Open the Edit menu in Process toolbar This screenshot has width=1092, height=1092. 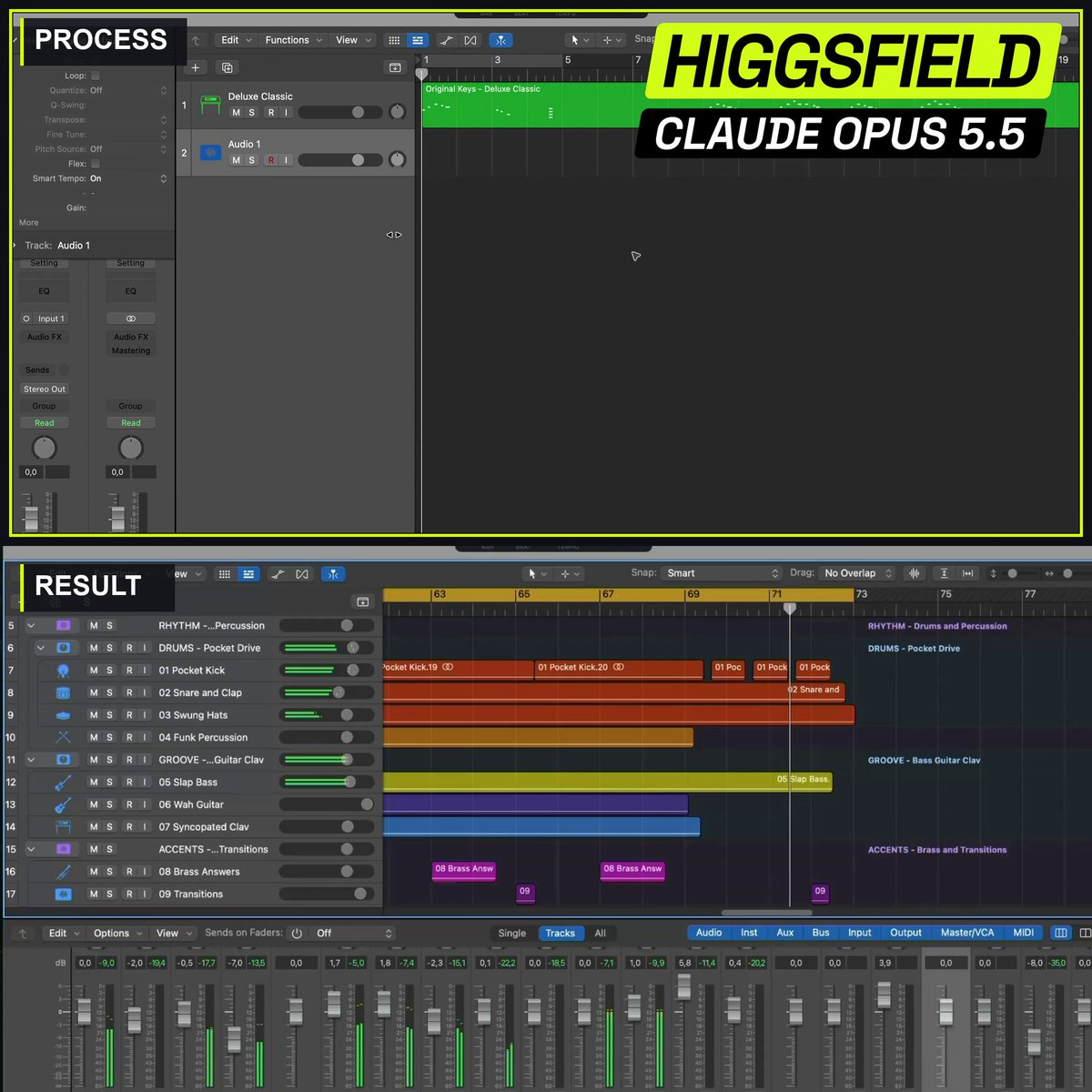(236, 40)
